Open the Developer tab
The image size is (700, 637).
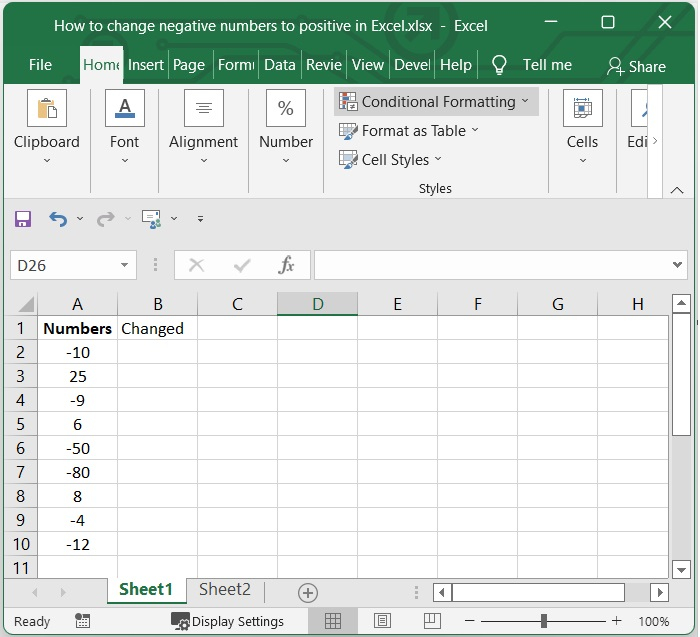pyautogui.click(x=412, y=65)
